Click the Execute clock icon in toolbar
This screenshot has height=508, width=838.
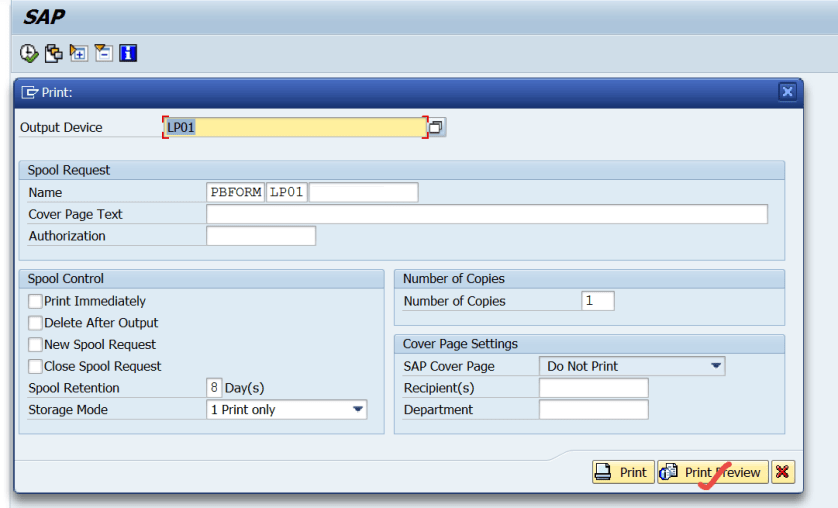coord(29,53)
